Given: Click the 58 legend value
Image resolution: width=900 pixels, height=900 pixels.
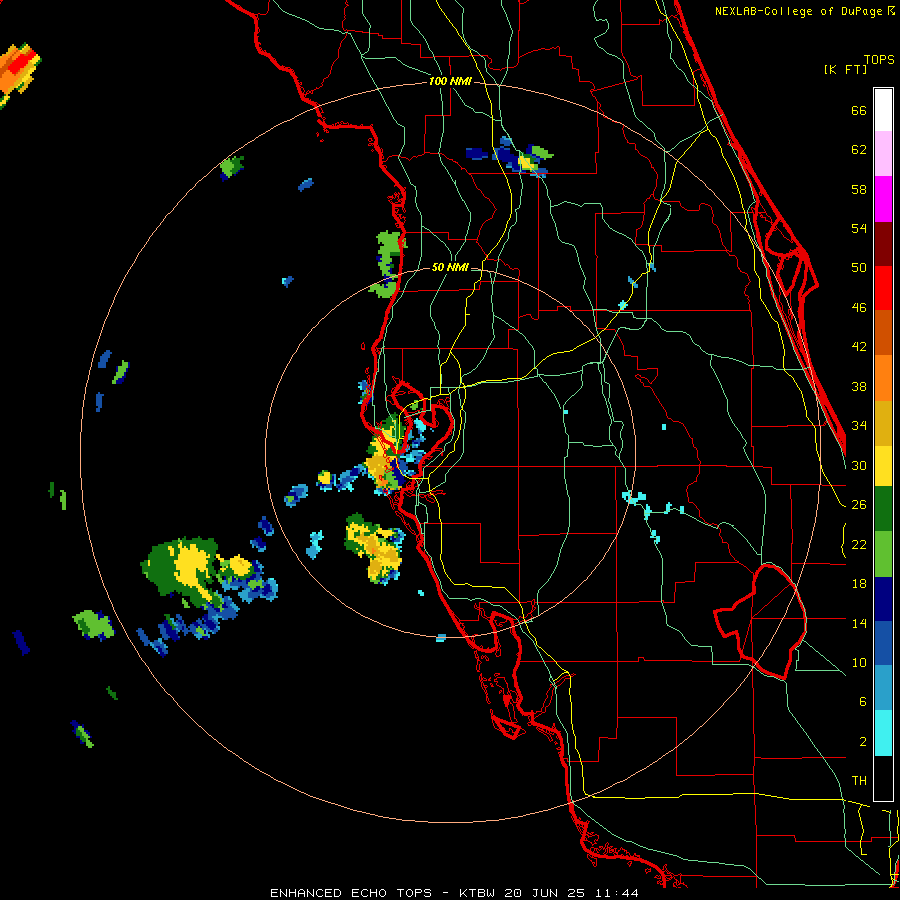Looking at the screenshot, I should (x=859, y=189).
